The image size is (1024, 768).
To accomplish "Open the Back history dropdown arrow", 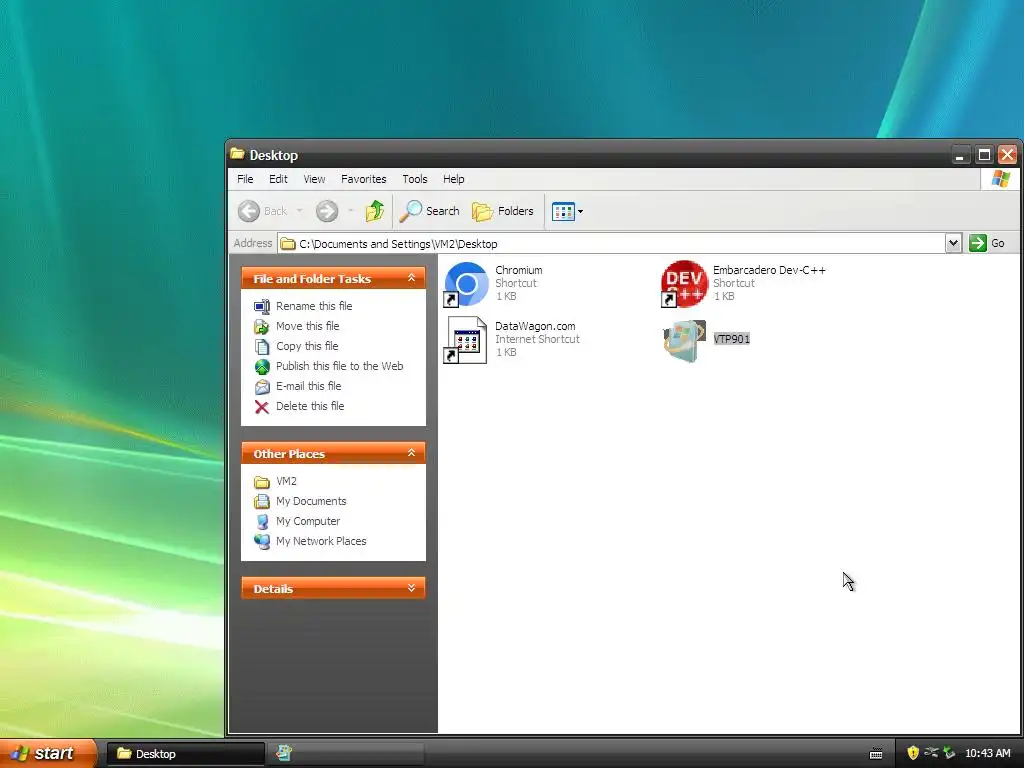I will (300, 211).
